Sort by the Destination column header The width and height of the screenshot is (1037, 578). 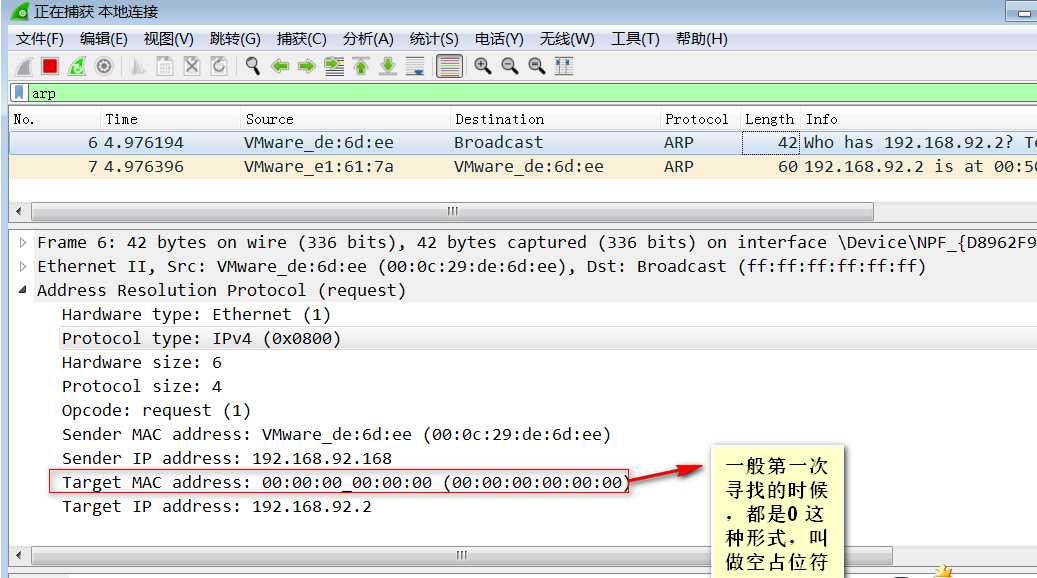pyautogui.click(x=556, y=119)
